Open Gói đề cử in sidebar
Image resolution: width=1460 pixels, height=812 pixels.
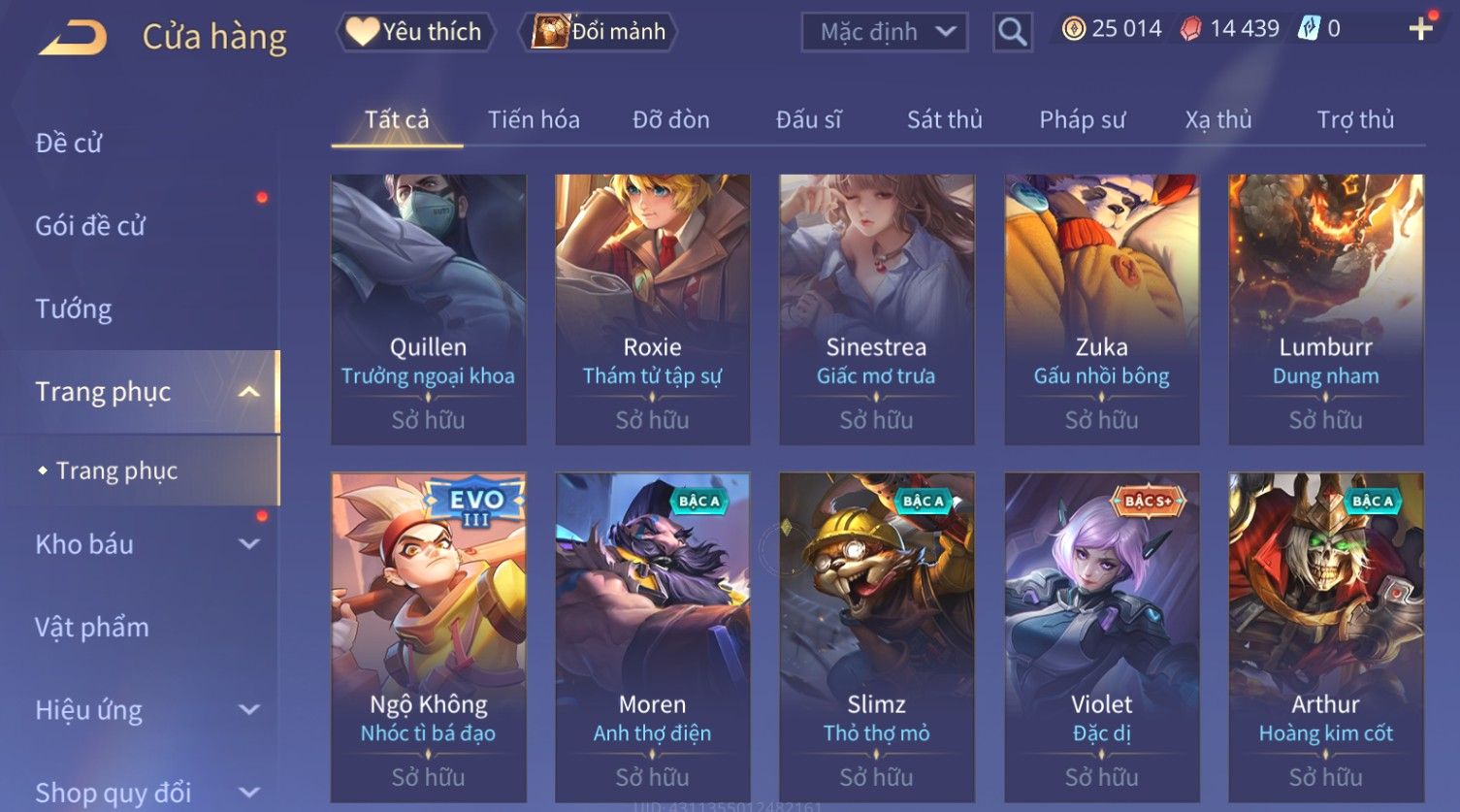pos(90,226)
